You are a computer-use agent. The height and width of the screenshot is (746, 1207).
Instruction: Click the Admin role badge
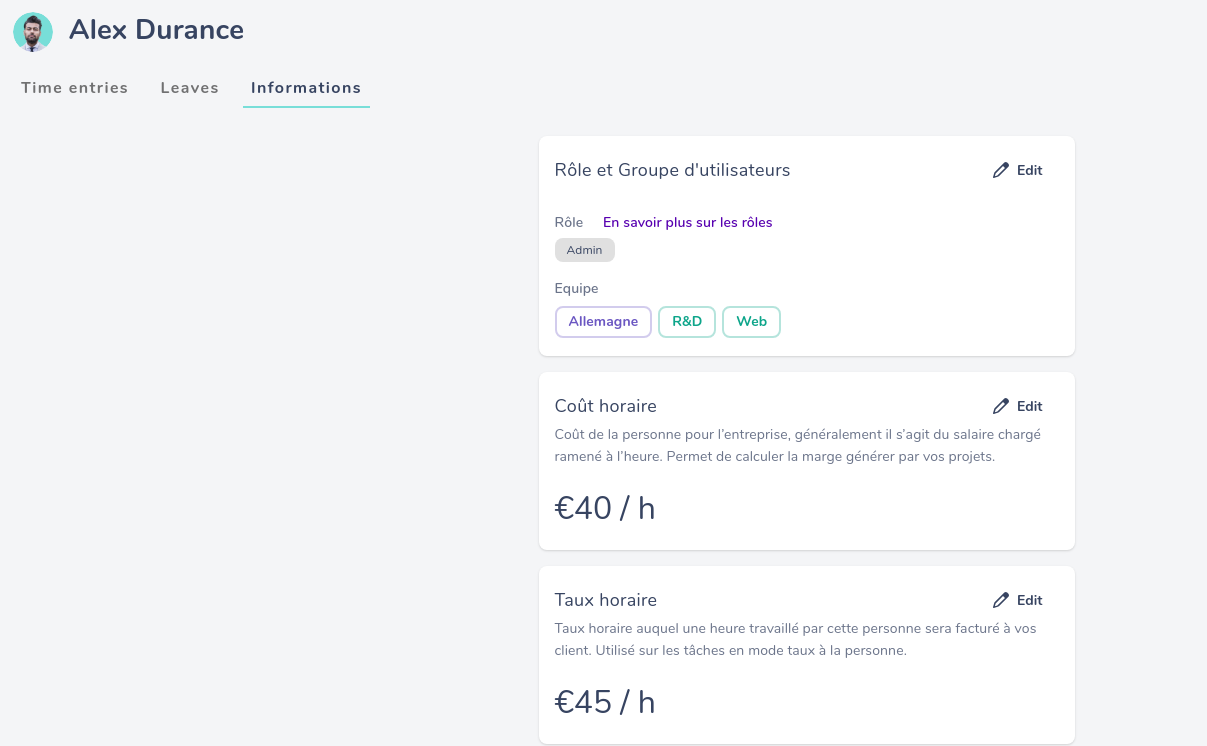click(x=585, y=250)
